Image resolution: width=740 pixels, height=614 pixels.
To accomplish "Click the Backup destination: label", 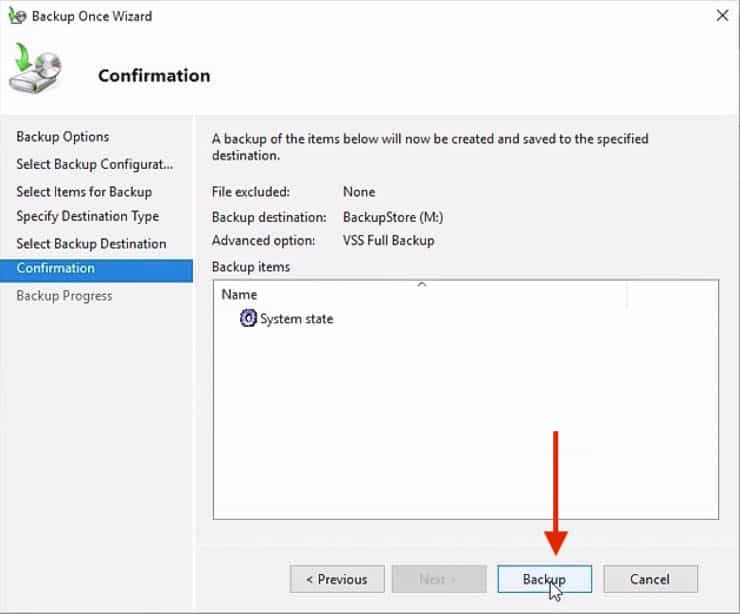I will 269,217.
